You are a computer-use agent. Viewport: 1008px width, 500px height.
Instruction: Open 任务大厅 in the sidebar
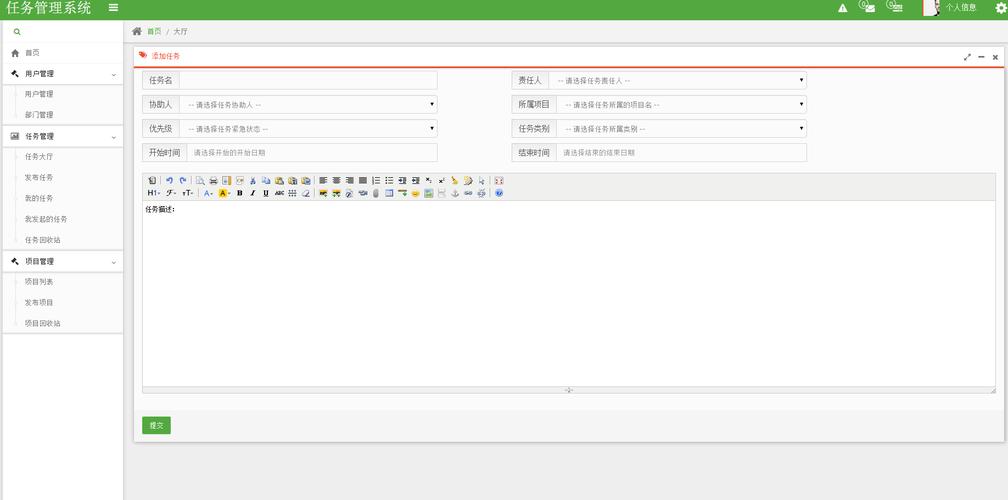tap(39, 157)
